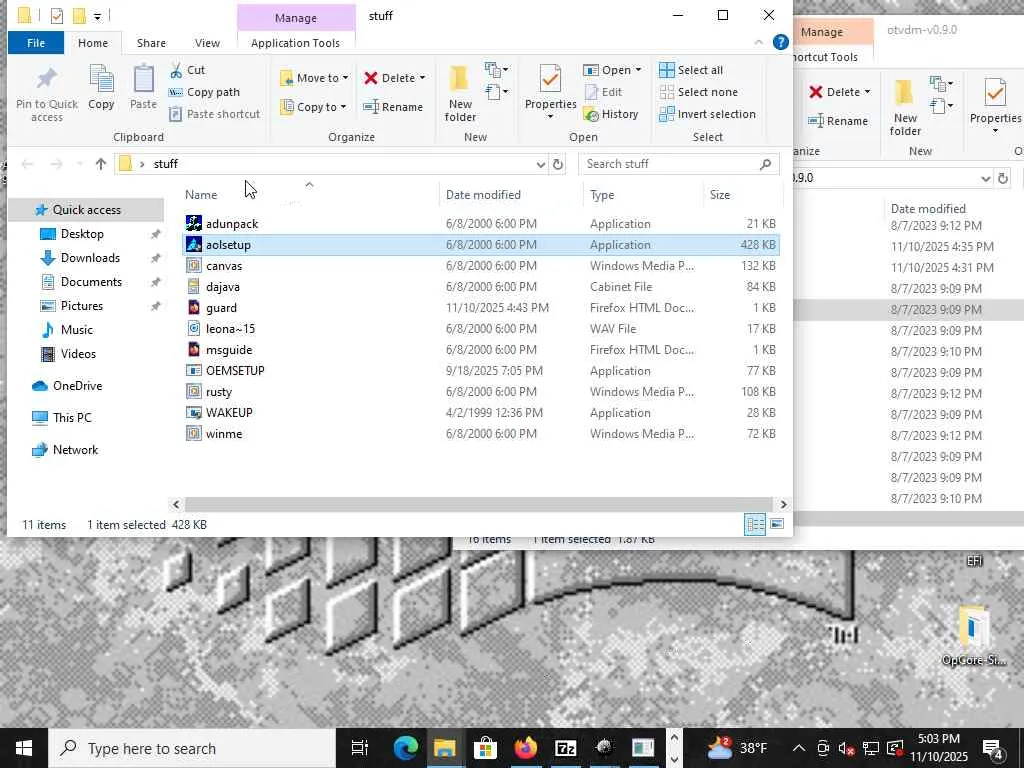Viewport: 1024px width, 768px height.
Task: Launch 7-Zip from the taskbar
Action: (x=566, y=748)
